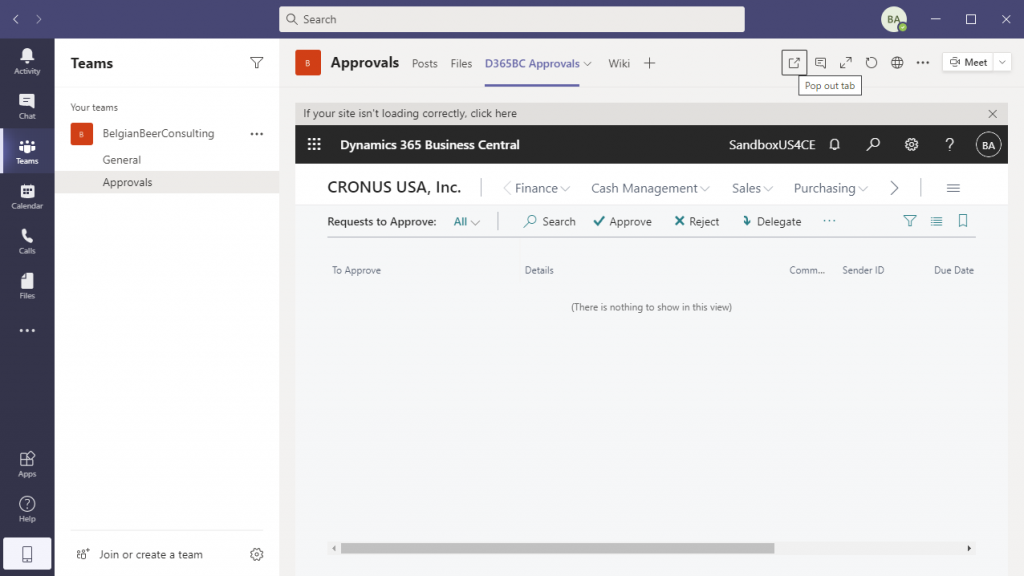Viewport: 1024px width, 576px height.
Task: Open tab website in browser
Action: [x=897, y=63]
